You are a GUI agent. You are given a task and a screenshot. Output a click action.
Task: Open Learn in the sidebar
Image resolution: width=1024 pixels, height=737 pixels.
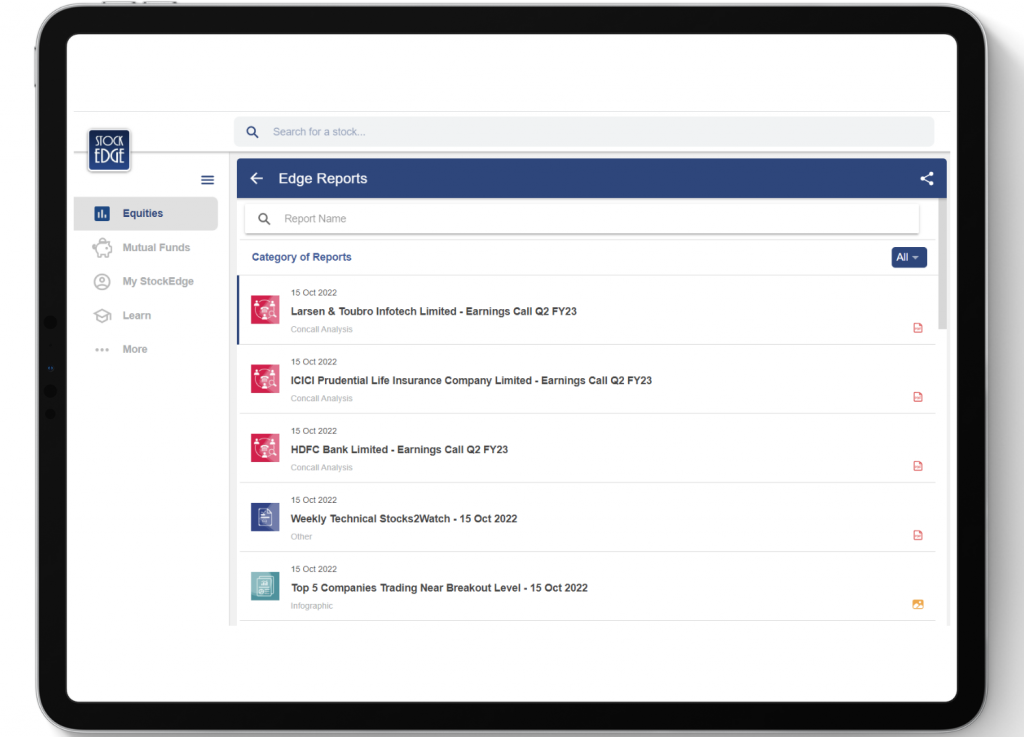146,315
